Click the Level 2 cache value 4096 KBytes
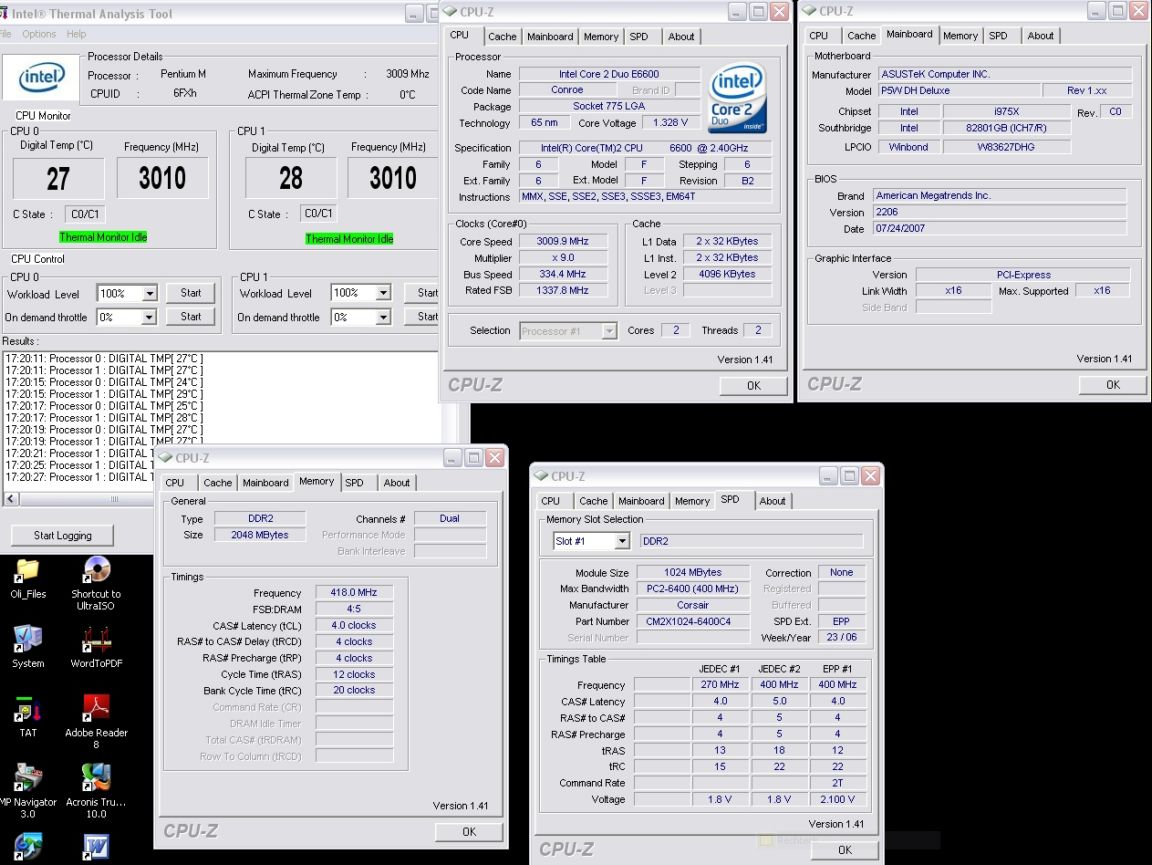The image size is (1152, 865). (x=727, y=274)
